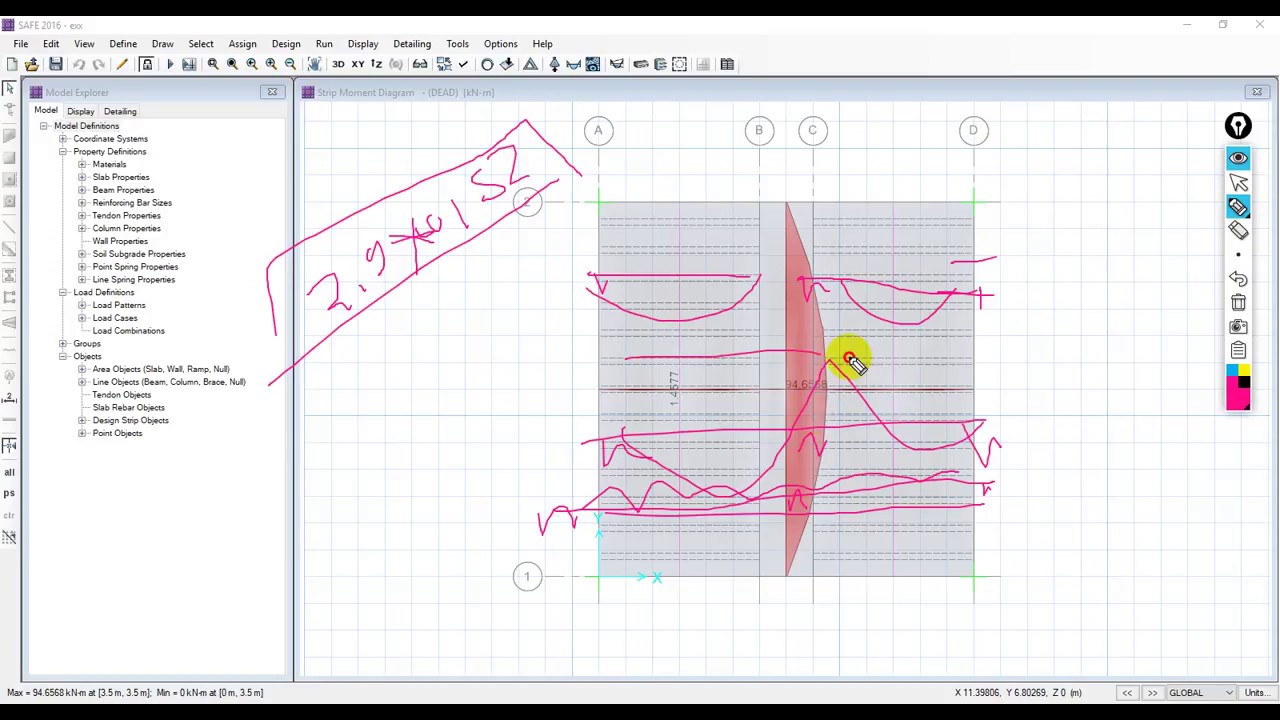Take a screenshot with camera icon

(x=1238, y=327)
